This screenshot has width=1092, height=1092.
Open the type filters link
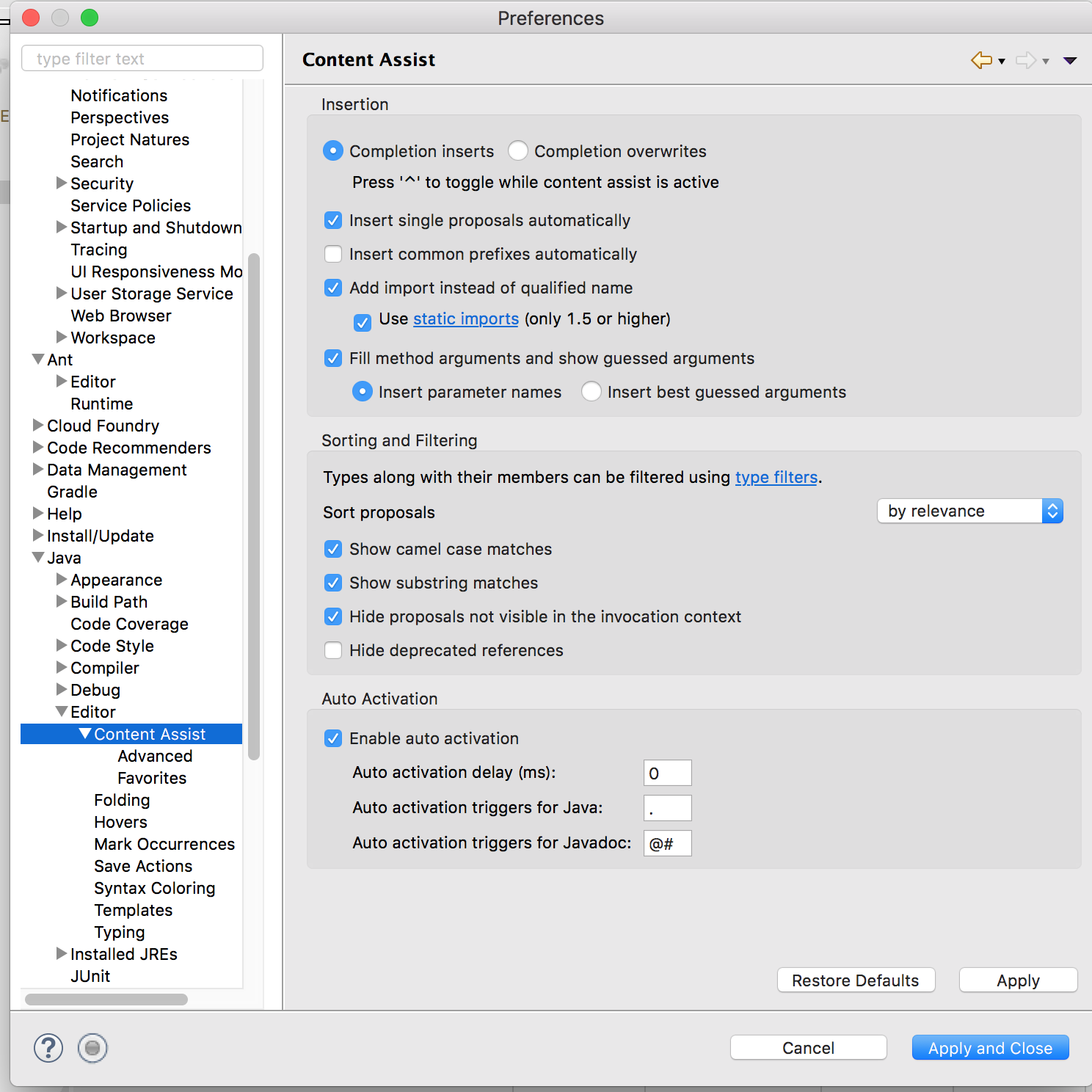(x=776, y=477)
